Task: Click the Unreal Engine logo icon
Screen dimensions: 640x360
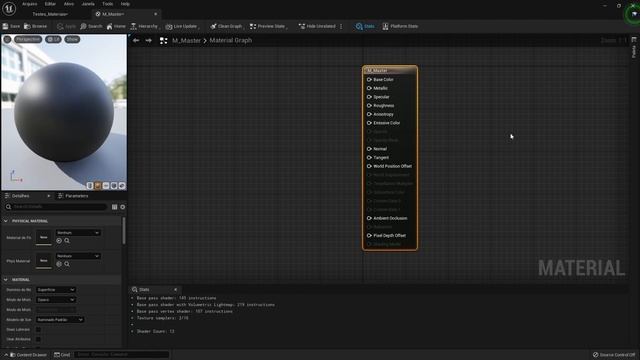Action: click(9, 8)
